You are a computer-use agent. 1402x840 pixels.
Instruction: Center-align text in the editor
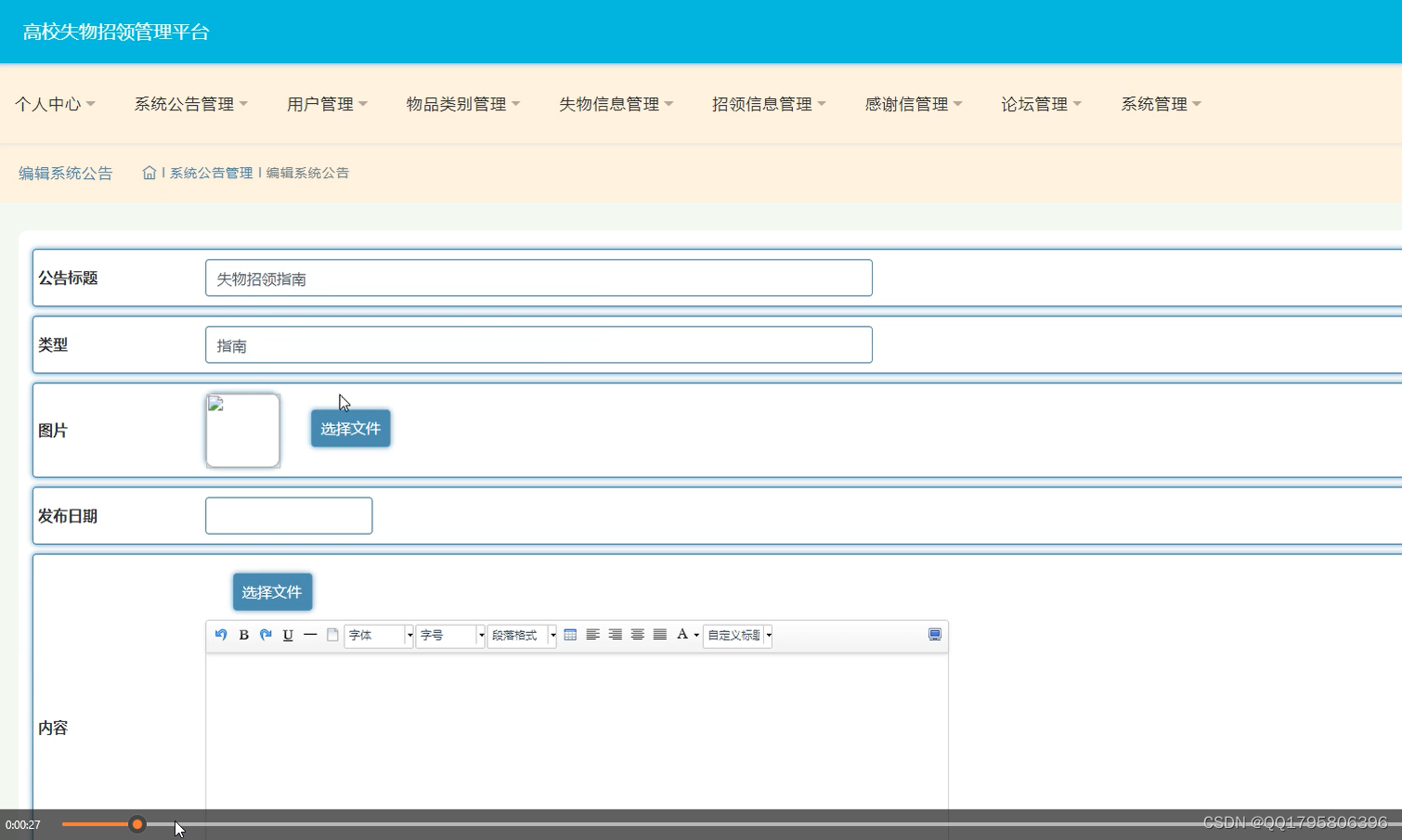click(x=637, y=635)
